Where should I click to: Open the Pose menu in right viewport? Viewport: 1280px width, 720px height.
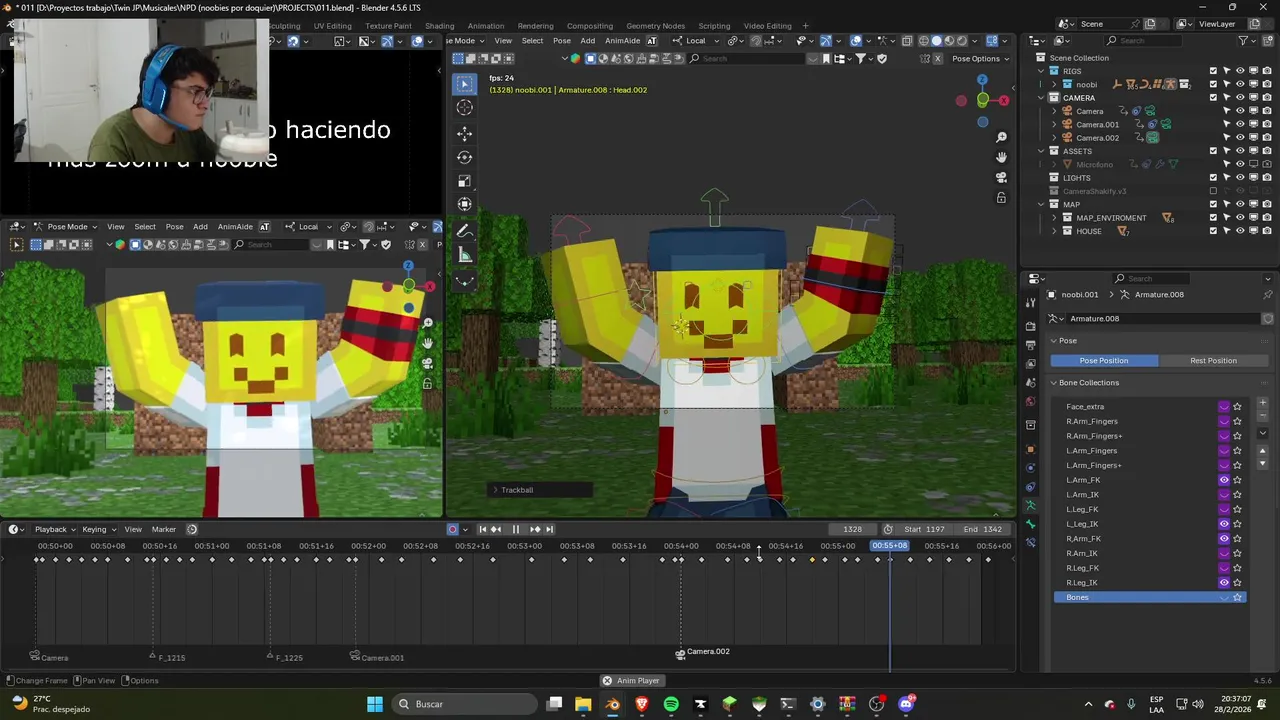562,41
